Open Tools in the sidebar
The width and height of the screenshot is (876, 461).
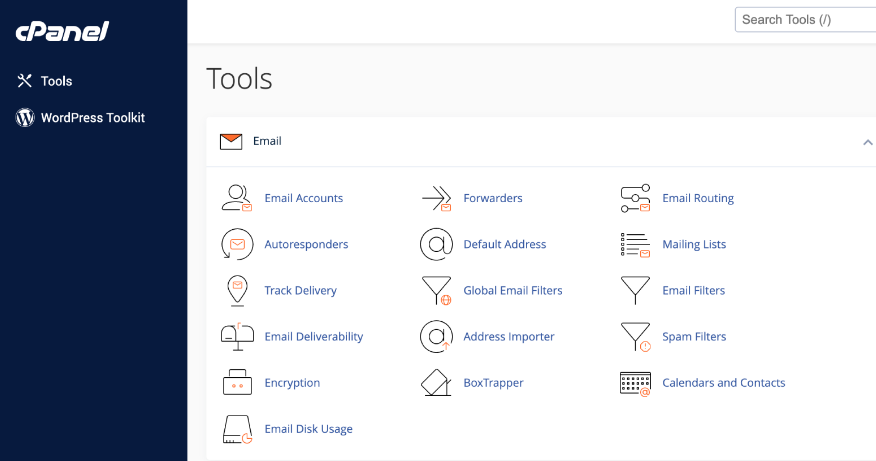56,81
